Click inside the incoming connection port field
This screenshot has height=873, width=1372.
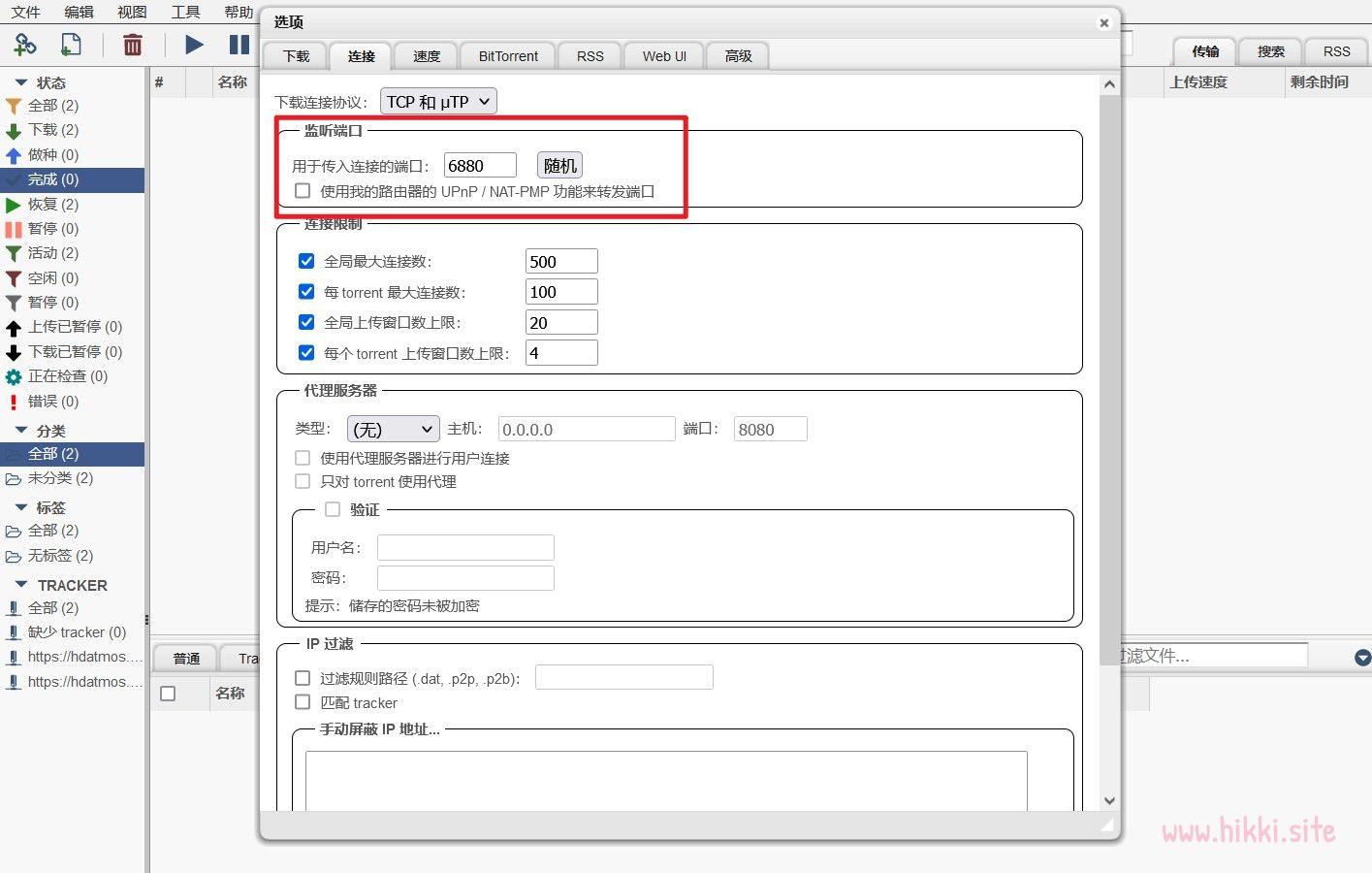479,165
